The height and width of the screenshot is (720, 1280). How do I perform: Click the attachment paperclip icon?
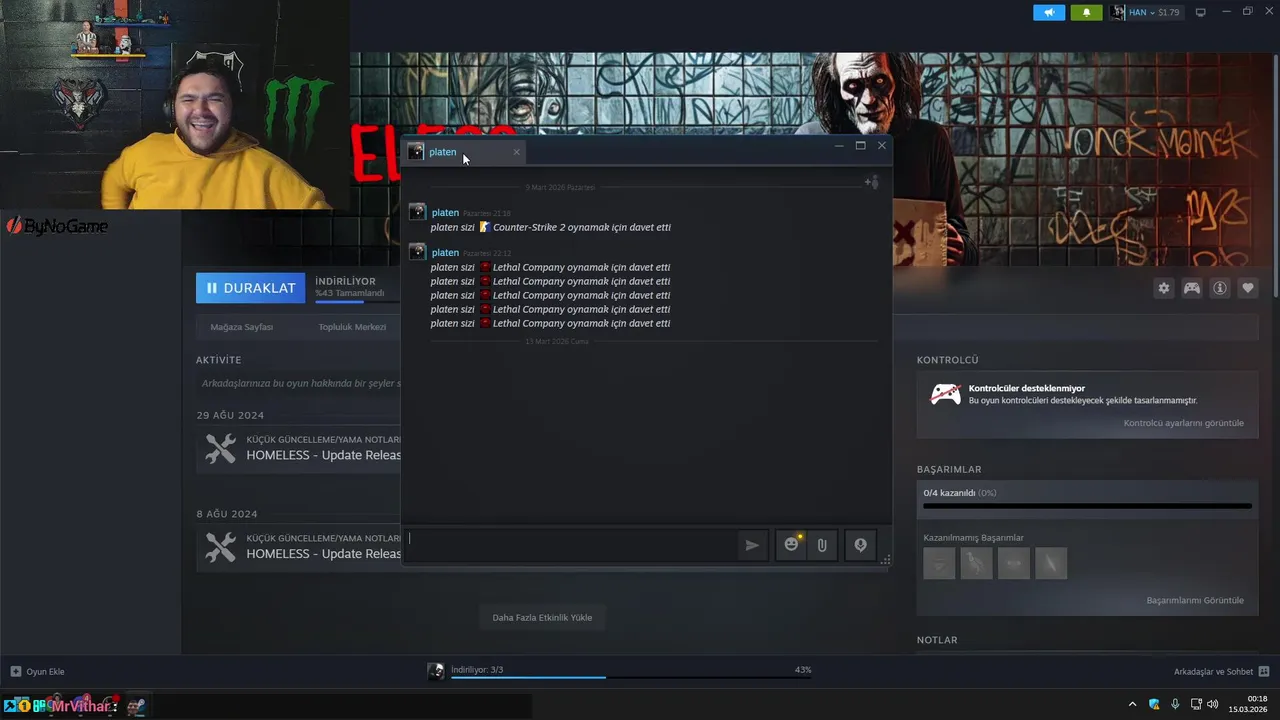click(x=821, y=545)
